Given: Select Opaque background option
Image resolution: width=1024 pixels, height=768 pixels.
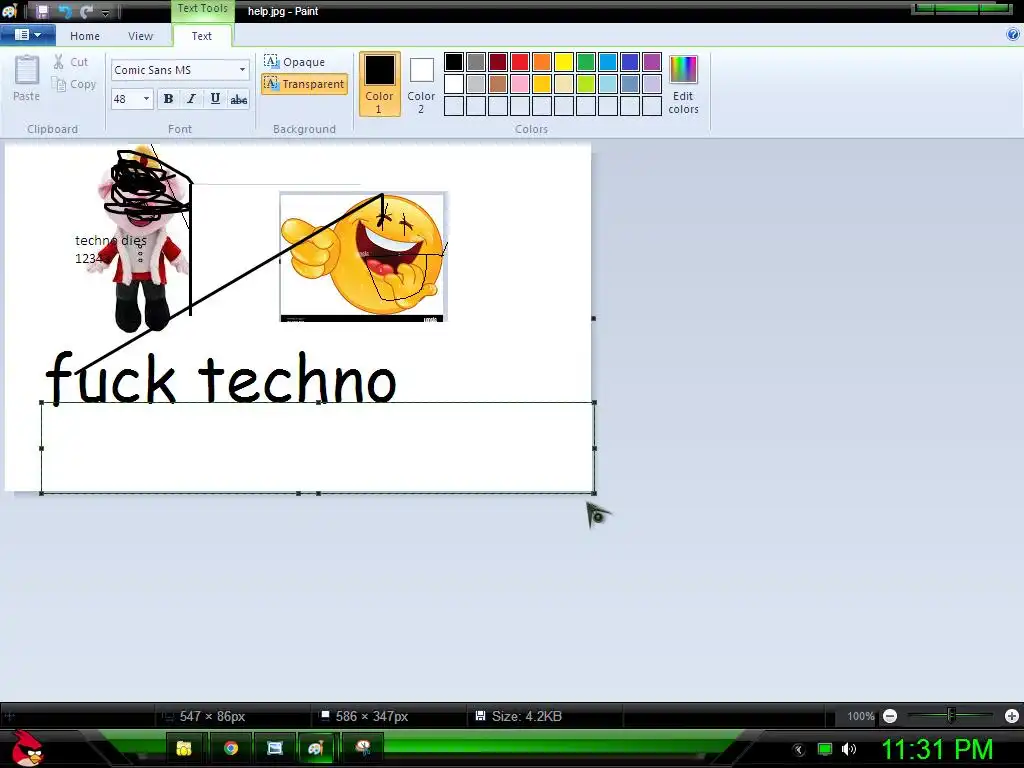Looking at the screenshot, I should pos(295,61).
